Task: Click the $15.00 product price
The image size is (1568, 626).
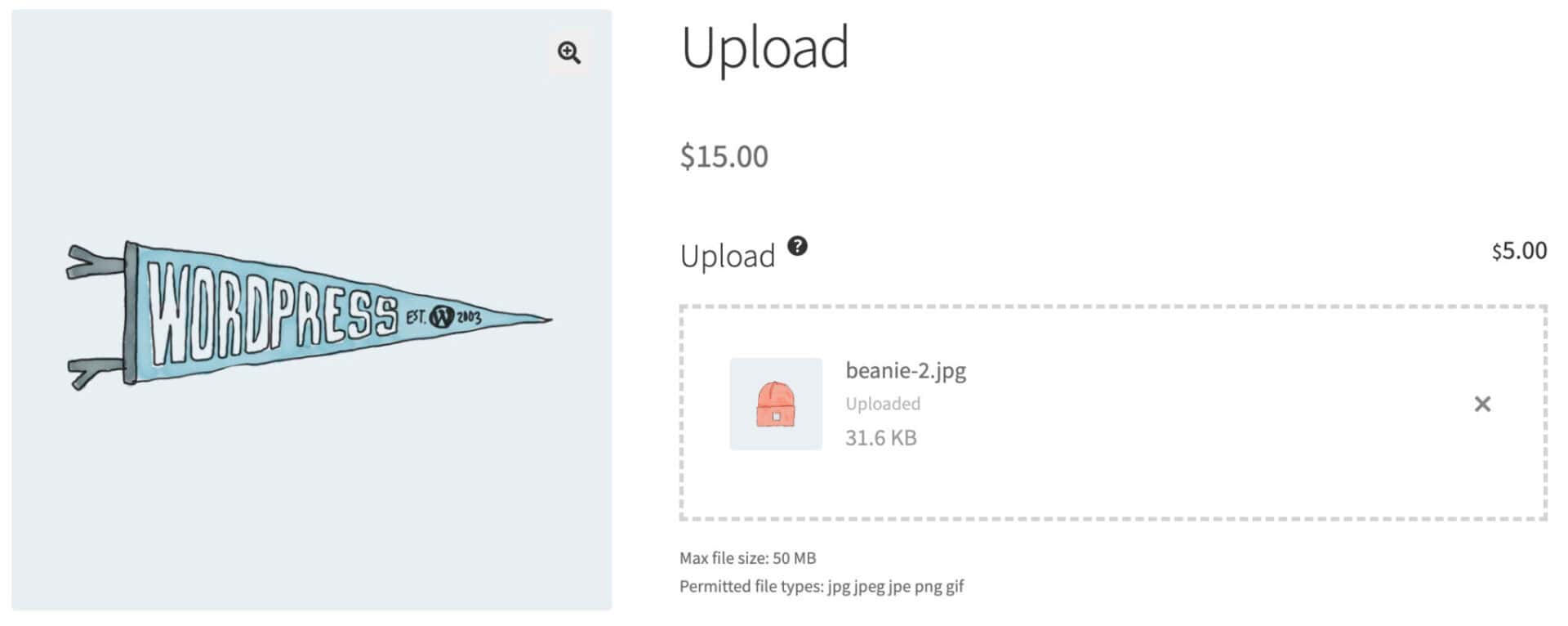Action: (x=723, y=157)
